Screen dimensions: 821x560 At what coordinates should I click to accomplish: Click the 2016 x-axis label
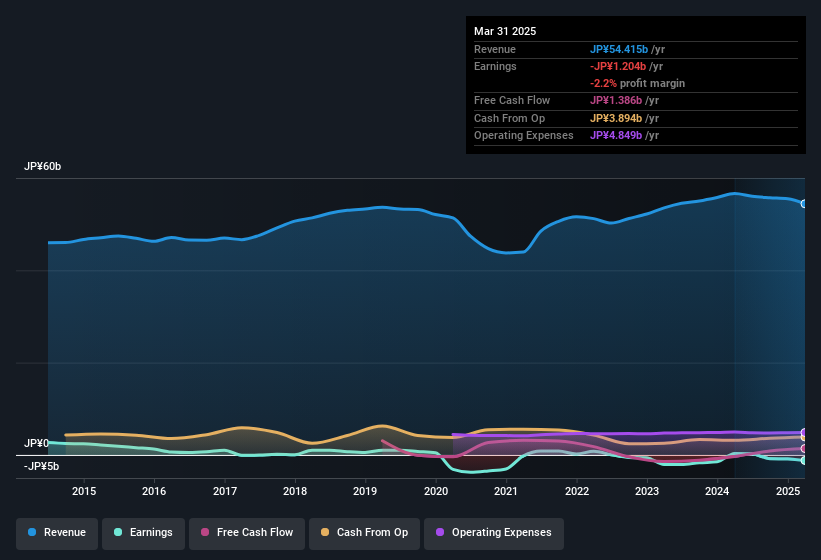pyautogui.click(x=154, y=491)
